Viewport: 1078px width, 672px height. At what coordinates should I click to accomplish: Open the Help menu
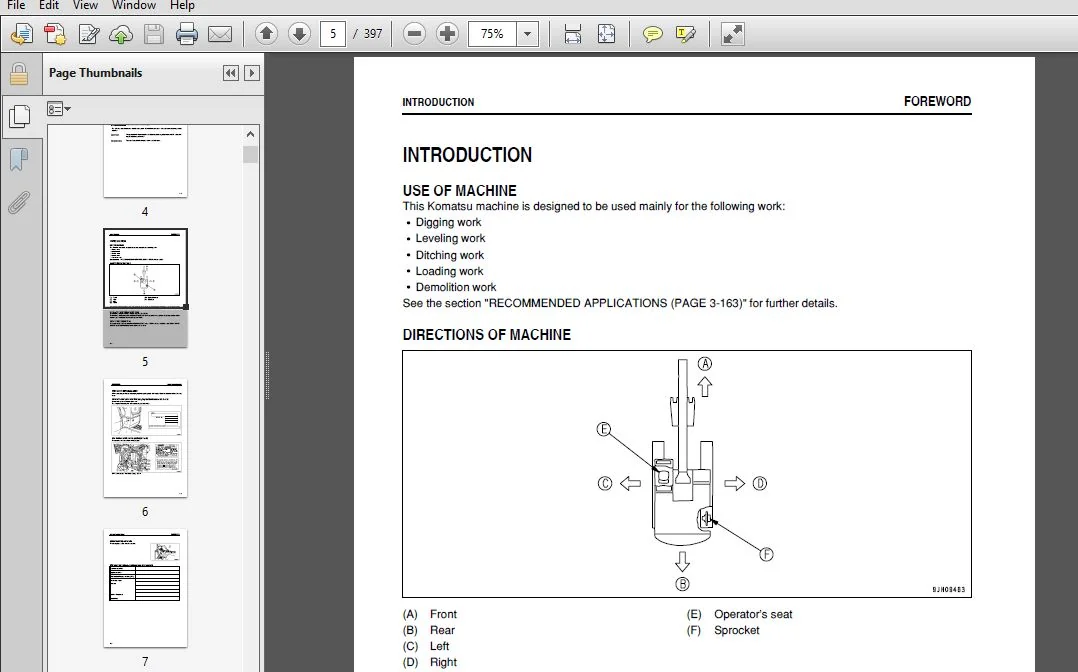point(182,6)
